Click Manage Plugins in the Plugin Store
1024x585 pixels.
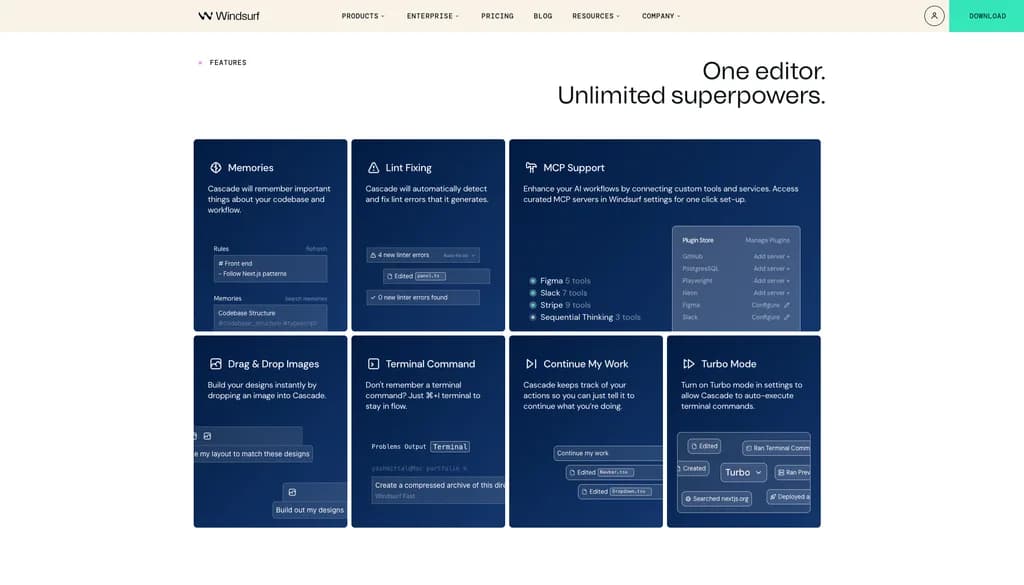point(767,240)
